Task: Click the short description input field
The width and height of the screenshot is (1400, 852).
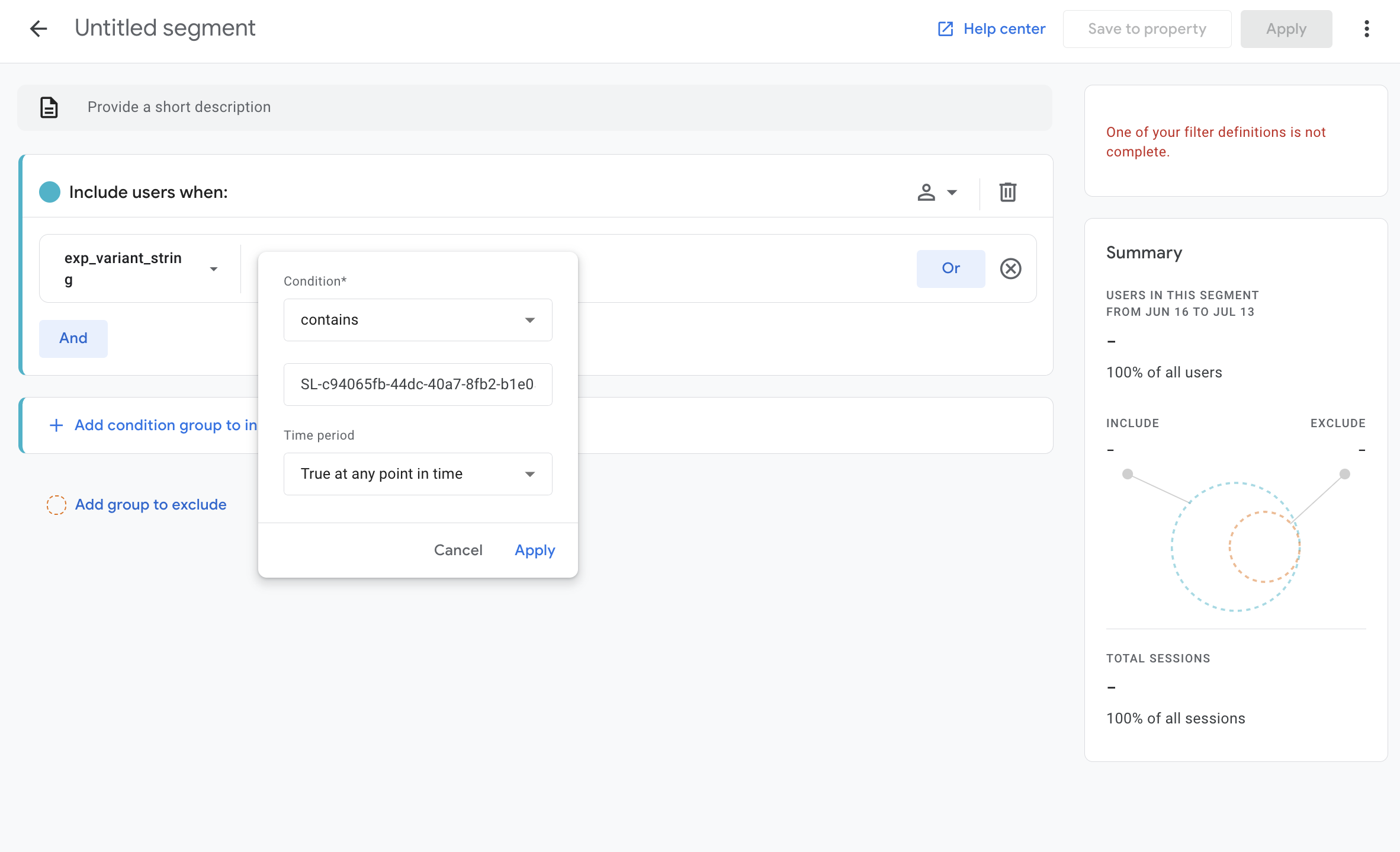Action: [x=533, y=107]
